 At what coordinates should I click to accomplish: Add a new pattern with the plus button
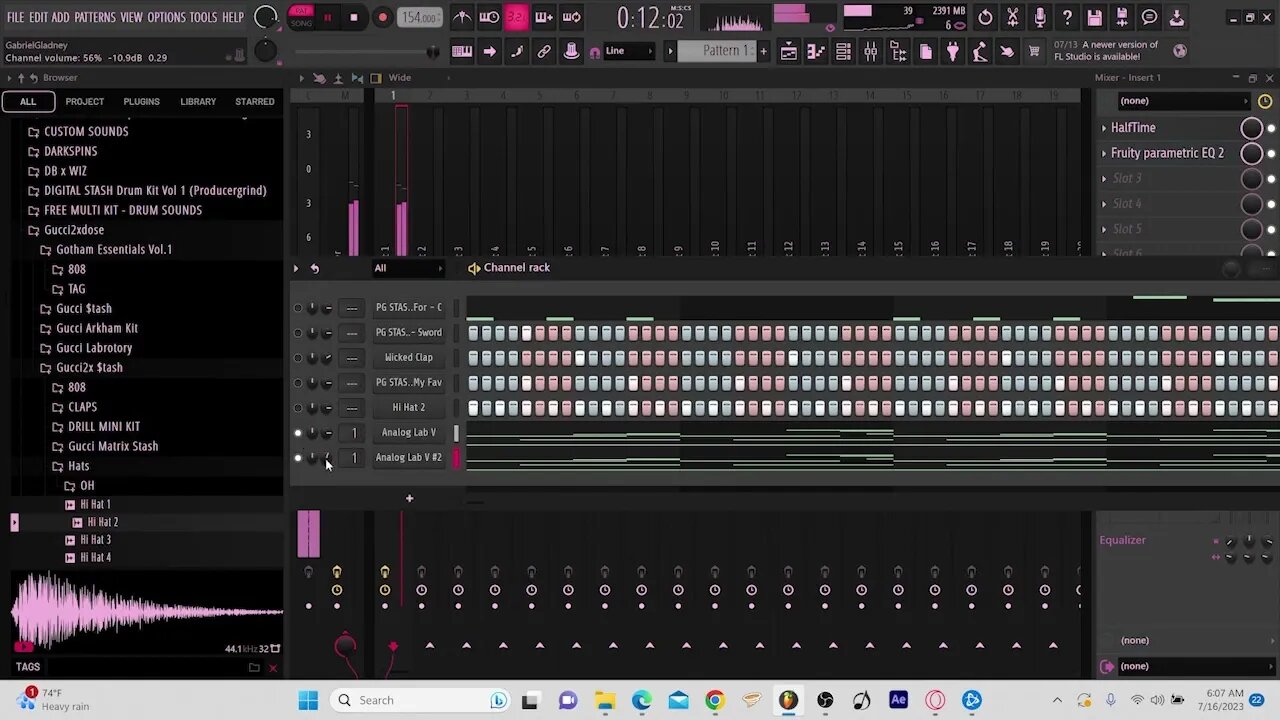click(763, 51)
